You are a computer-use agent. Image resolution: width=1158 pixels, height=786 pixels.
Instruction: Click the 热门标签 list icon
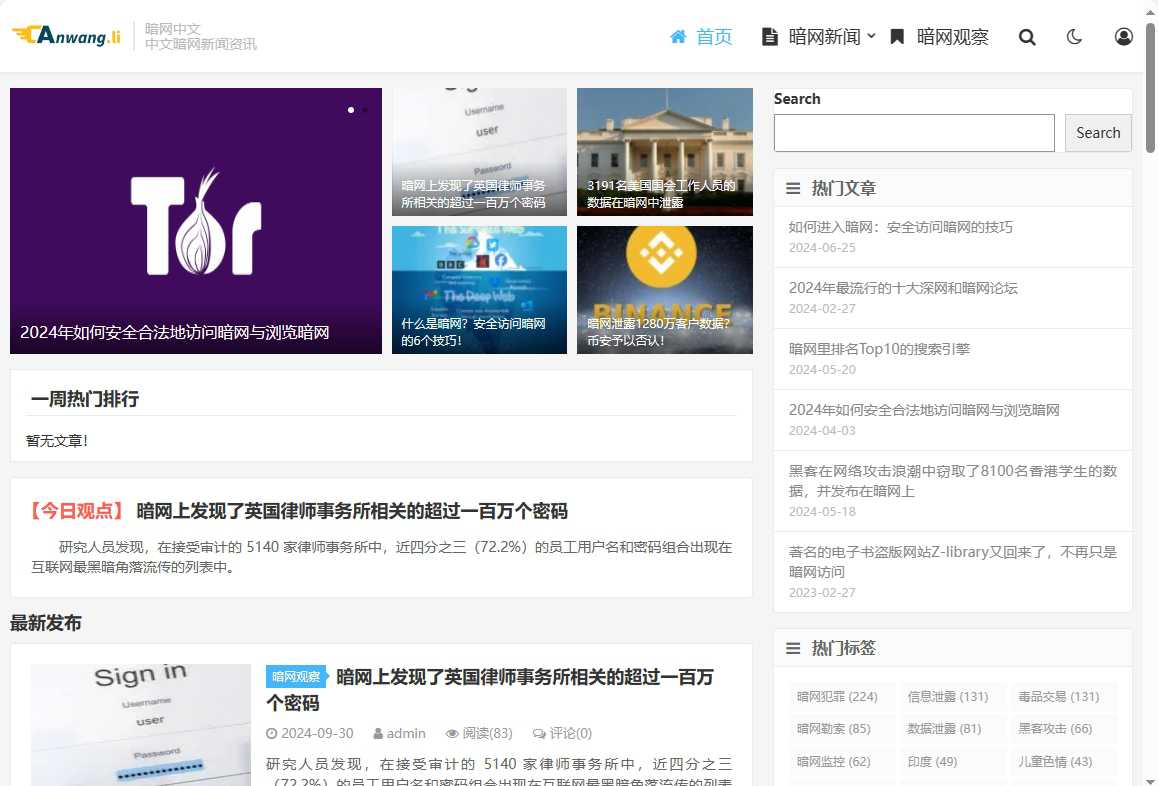pyautogui.click(x=793, y=649)
